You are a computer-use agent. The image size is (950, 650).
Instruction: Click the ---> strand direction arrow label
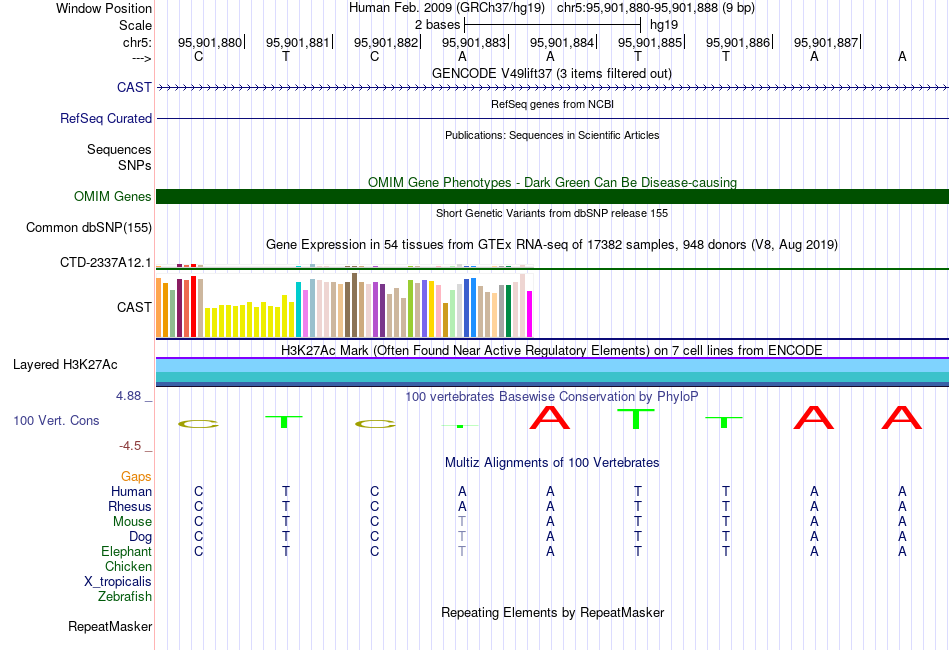pos(142,58)
